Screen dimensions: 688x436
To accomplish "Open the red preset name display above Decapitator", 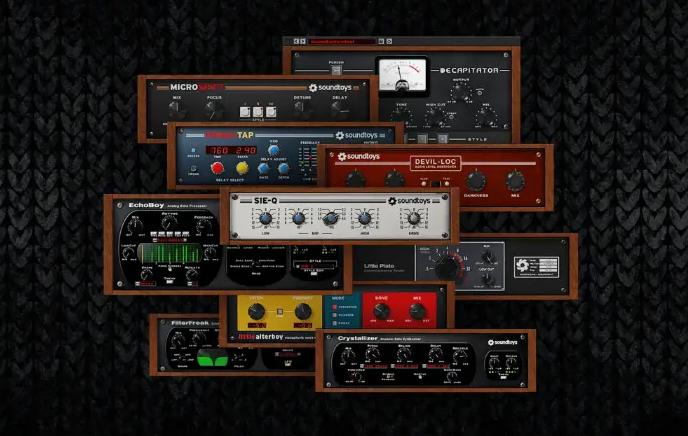I will [x=342, y=41].
